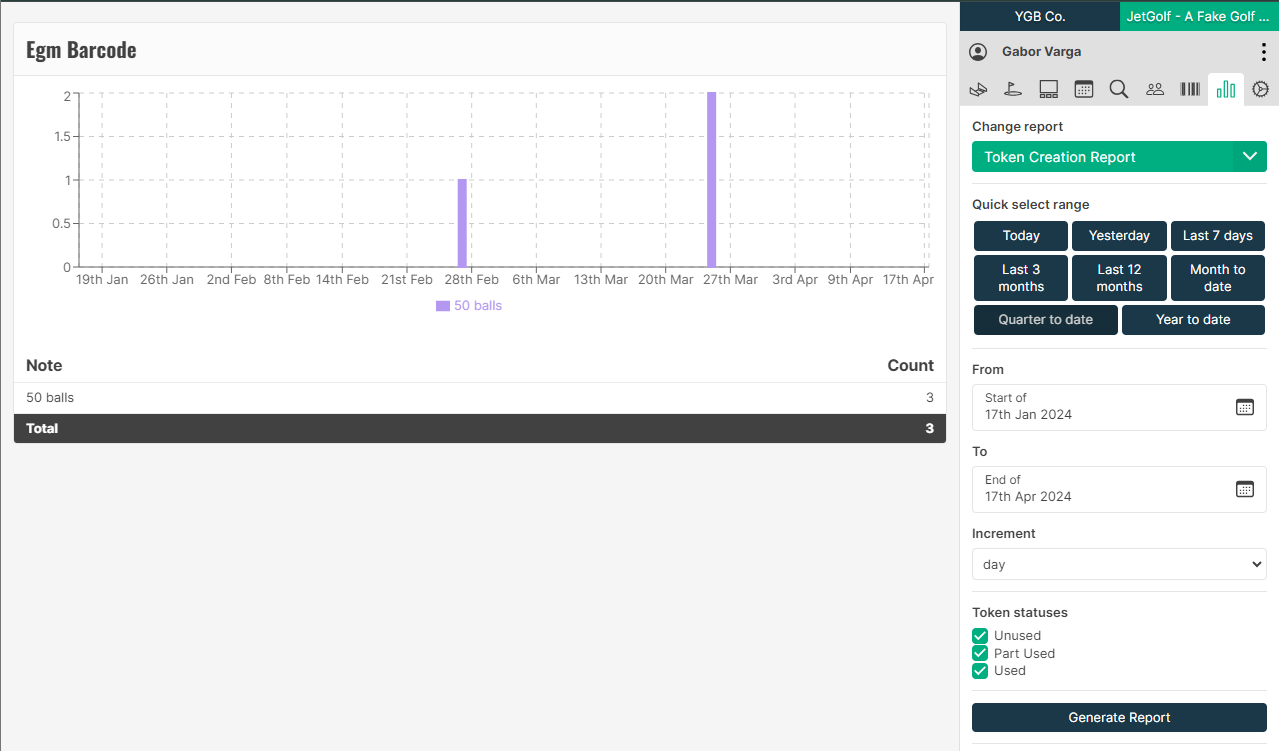Open the customers people icon
The height and width of the screenshot is (751, 1279).
[1155, 89]
